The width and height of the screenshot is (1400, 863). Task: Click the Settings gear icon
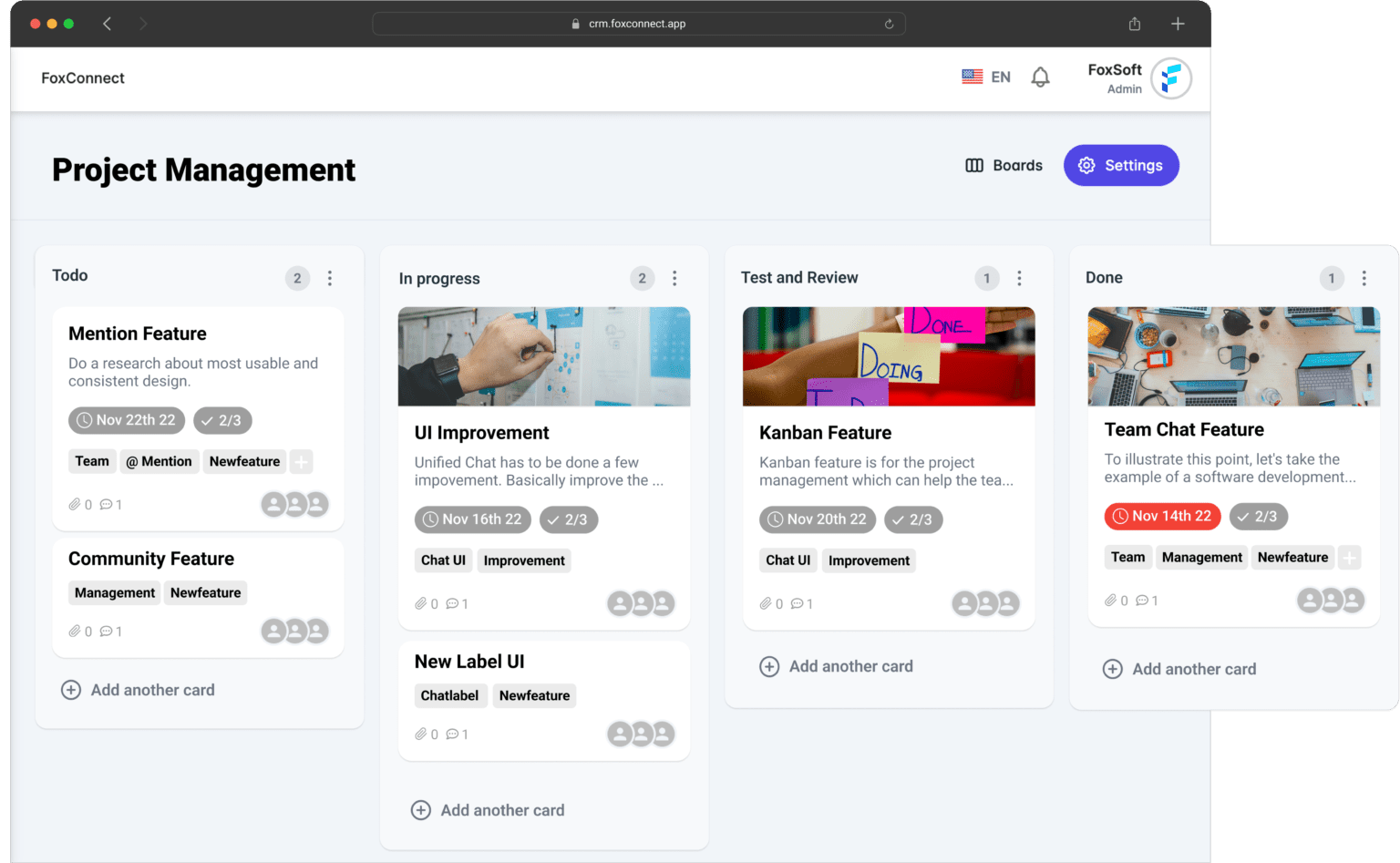point(1086,165)
